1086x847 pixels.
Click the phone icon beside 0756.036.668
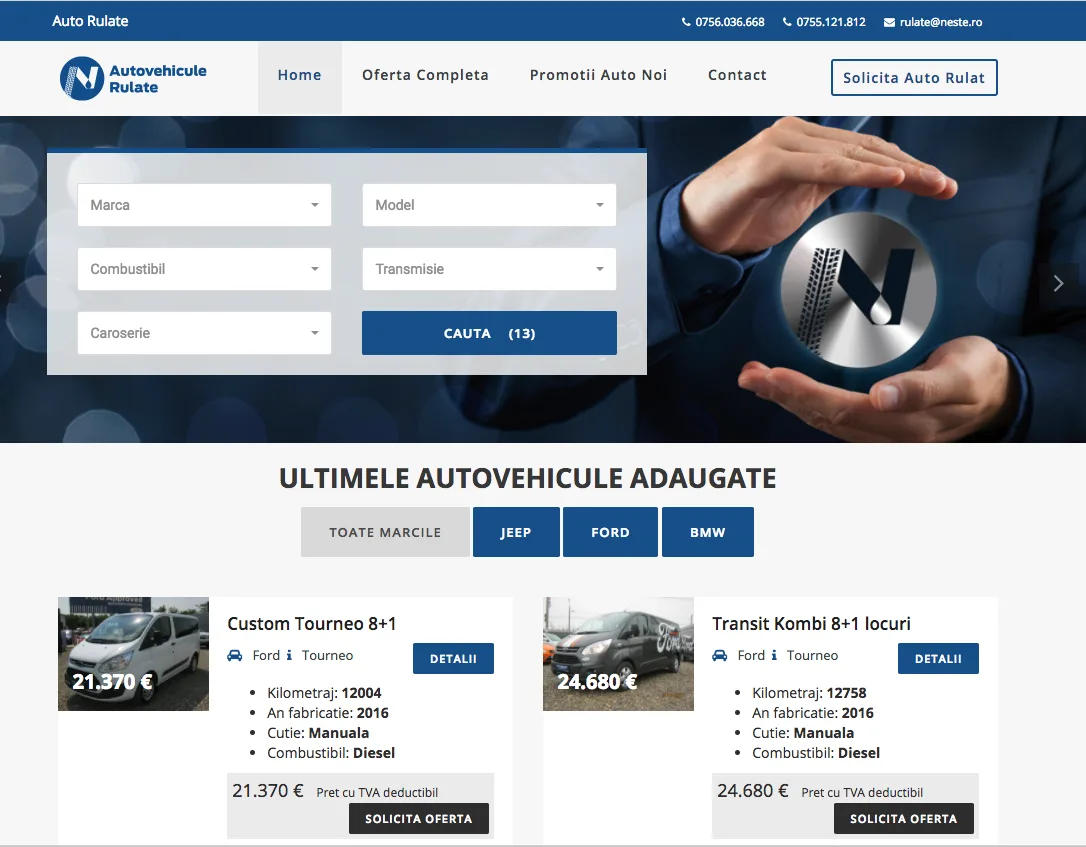click(x=686, y=21)
